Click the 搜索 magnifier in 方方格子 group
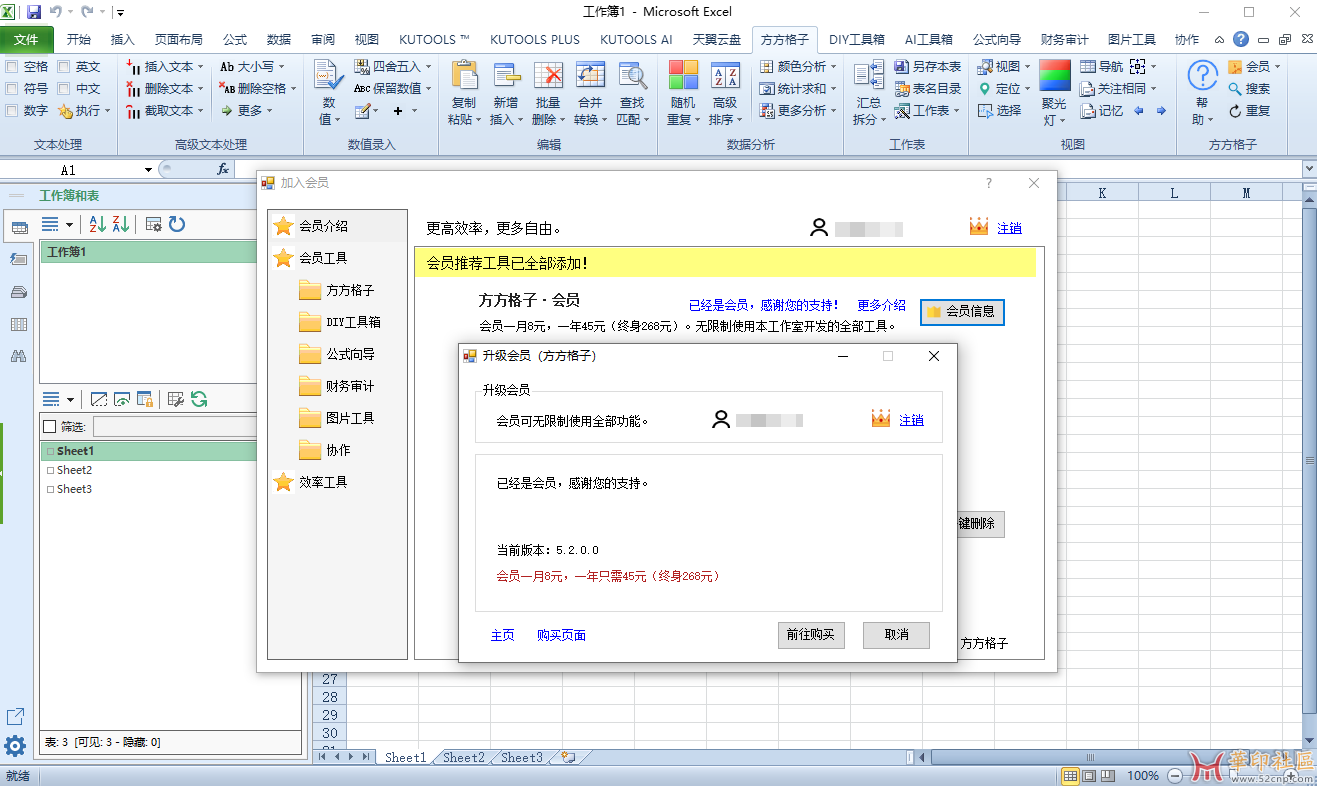 tap(1235, 89)
